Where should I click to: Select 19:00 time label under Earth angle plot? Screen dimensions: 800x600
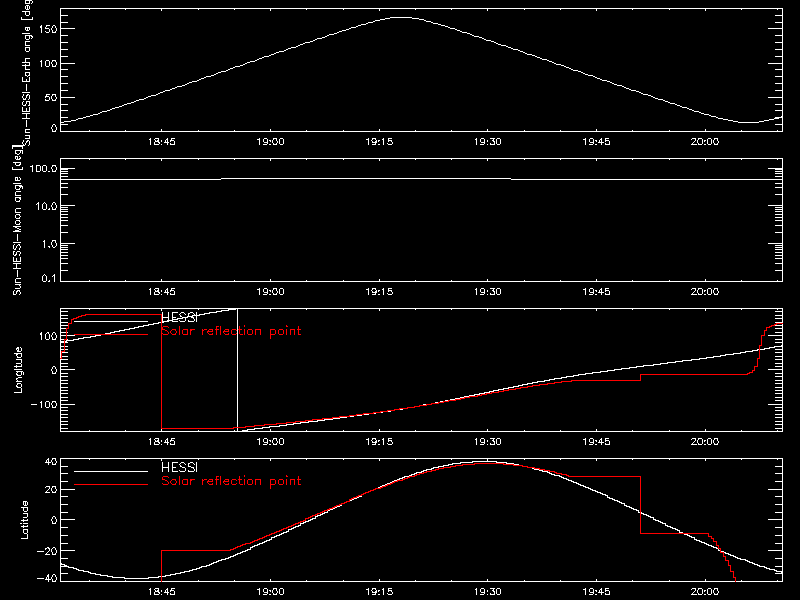coord(270,141)
